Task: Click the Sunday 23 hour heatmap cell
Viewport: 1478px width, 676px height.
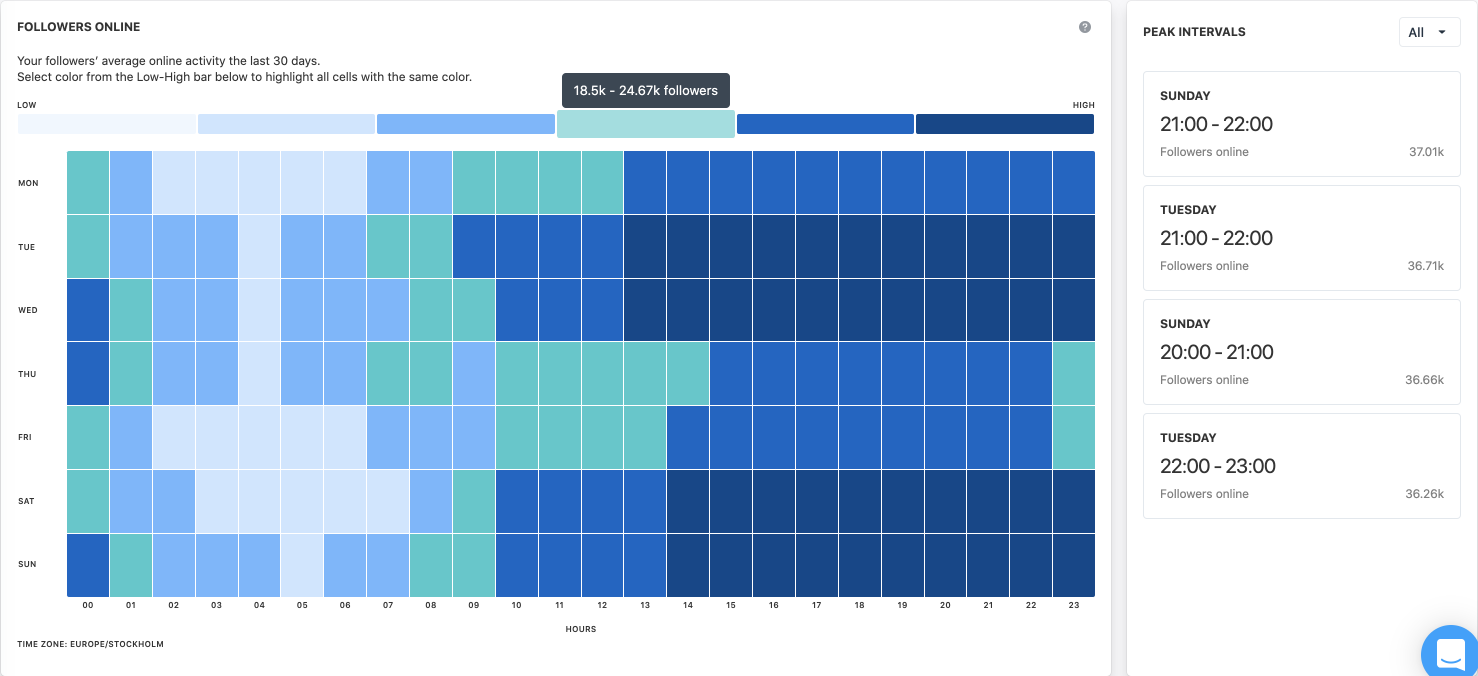Action: tap(1073, 565)
